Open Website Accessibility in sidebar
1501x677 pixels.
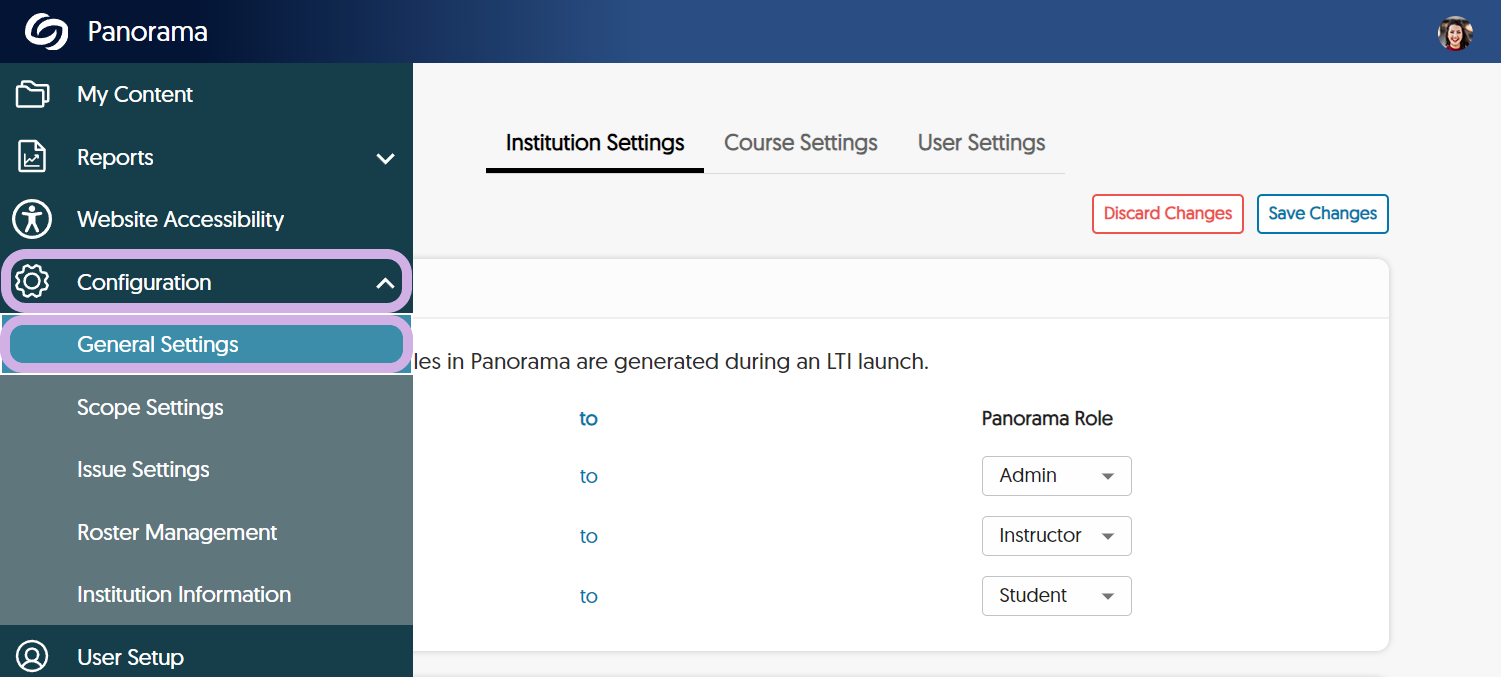coord(206,219)
